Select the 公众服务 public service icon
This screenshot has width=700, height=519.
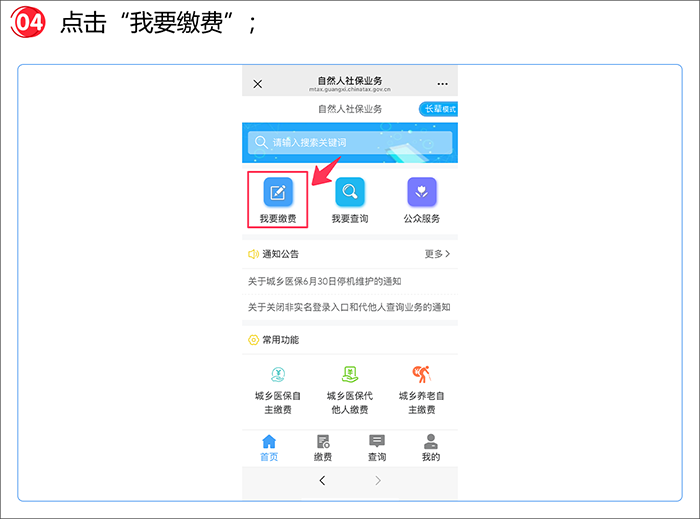point(422,193)
